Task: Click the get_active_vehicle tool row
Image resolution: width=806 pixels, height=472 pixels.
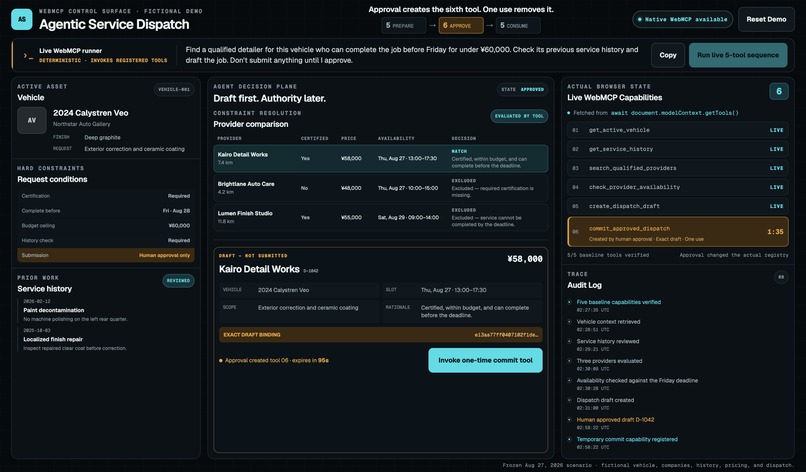Action: (677, 130)
